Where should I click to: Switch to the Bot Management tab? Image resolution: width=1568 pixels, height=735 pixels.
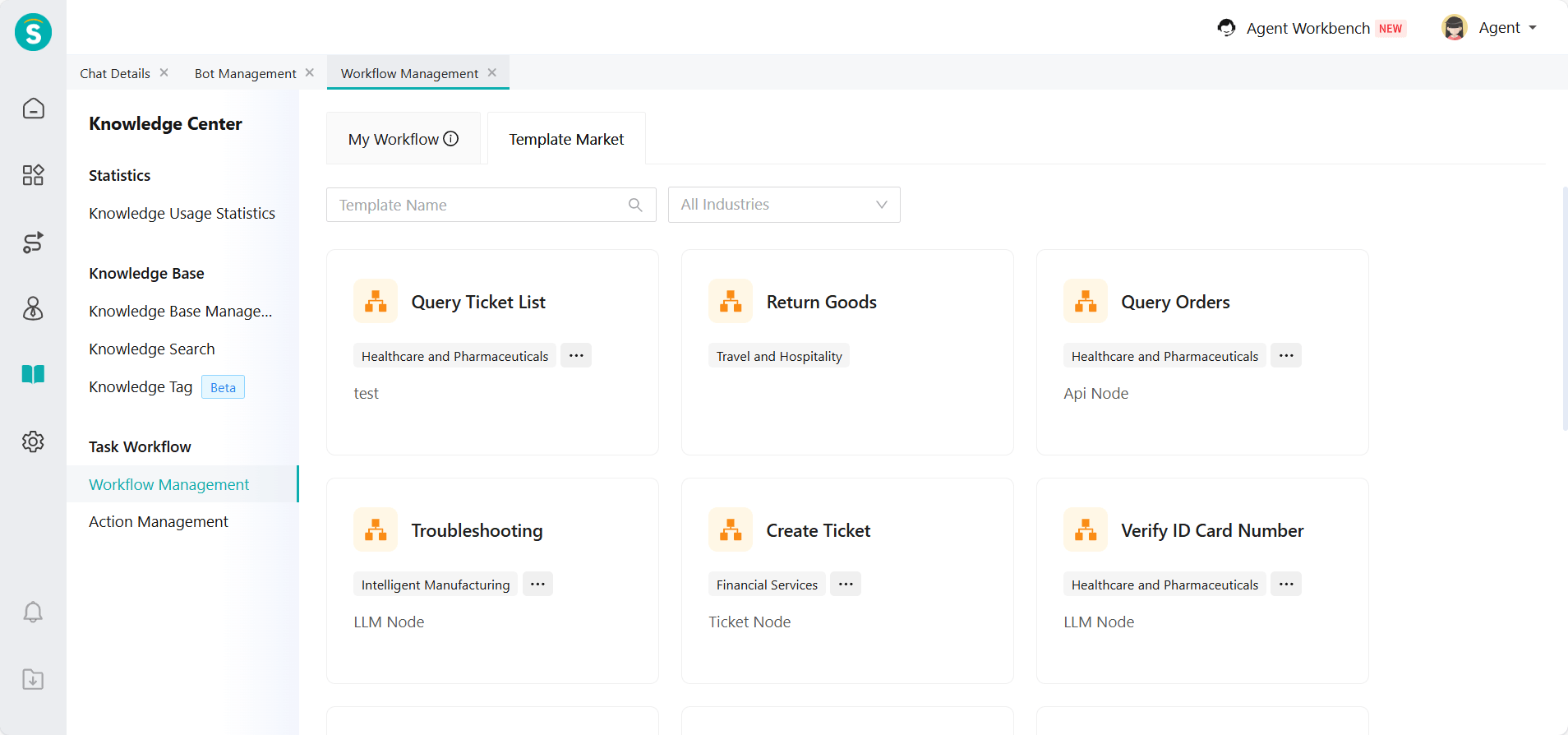coord(245,73)
